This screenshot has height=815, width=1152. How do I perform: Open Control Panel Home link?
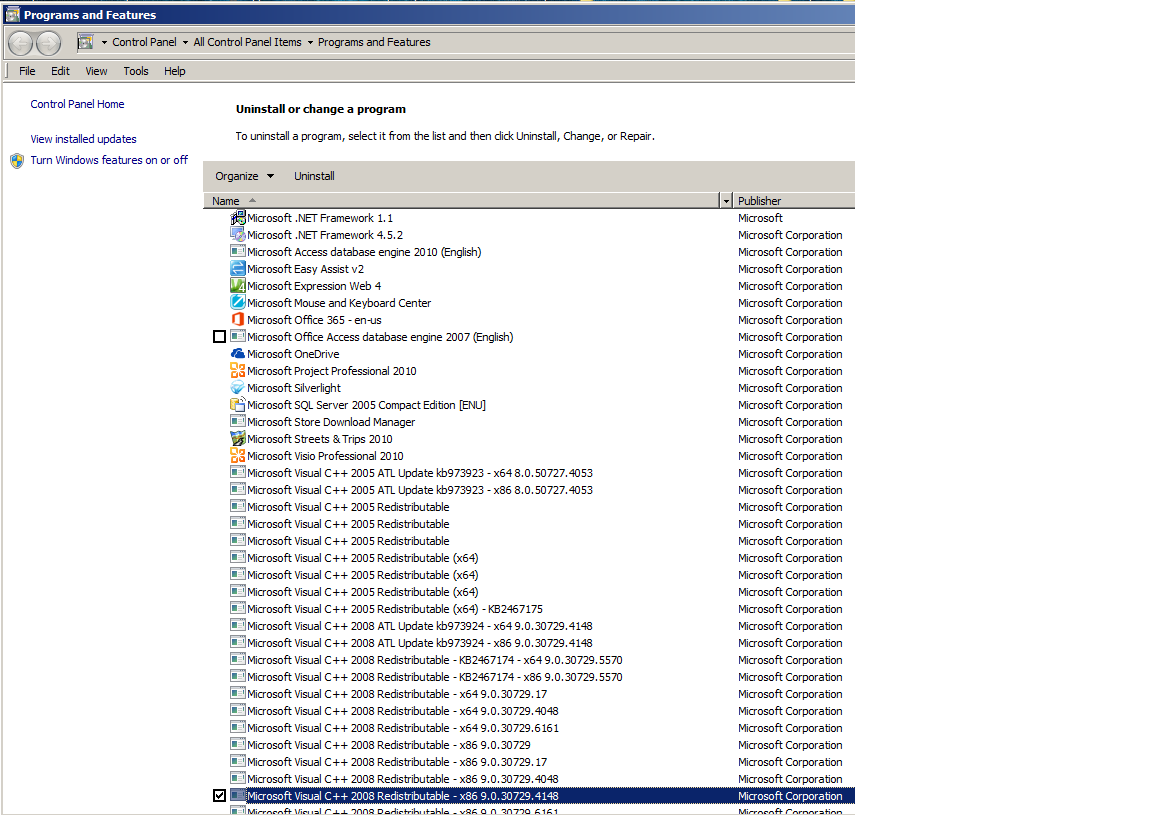(x=77, y=104)
